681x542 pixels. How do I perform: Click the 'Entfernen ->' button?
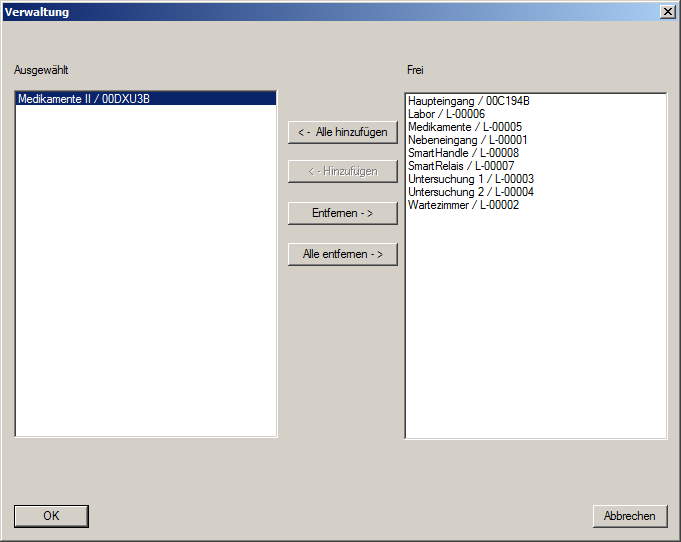(343, 214)
